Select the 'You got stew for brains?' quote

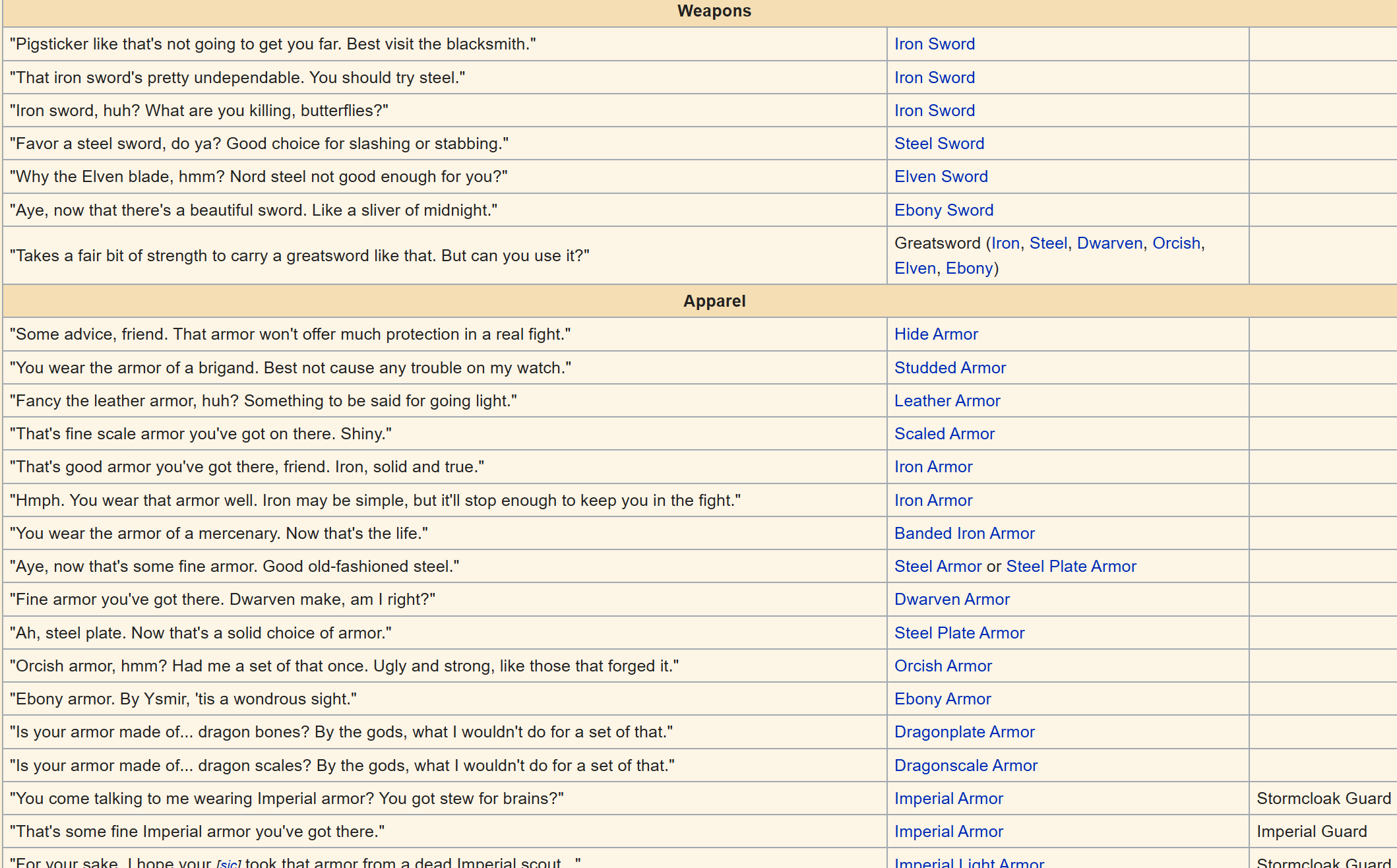(x=287, y=799)
